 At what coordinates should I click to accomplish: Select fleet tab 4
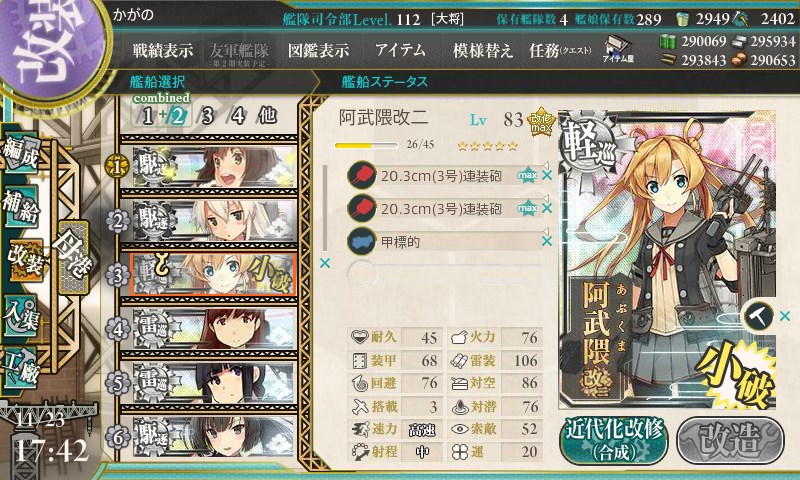[238, 116]
